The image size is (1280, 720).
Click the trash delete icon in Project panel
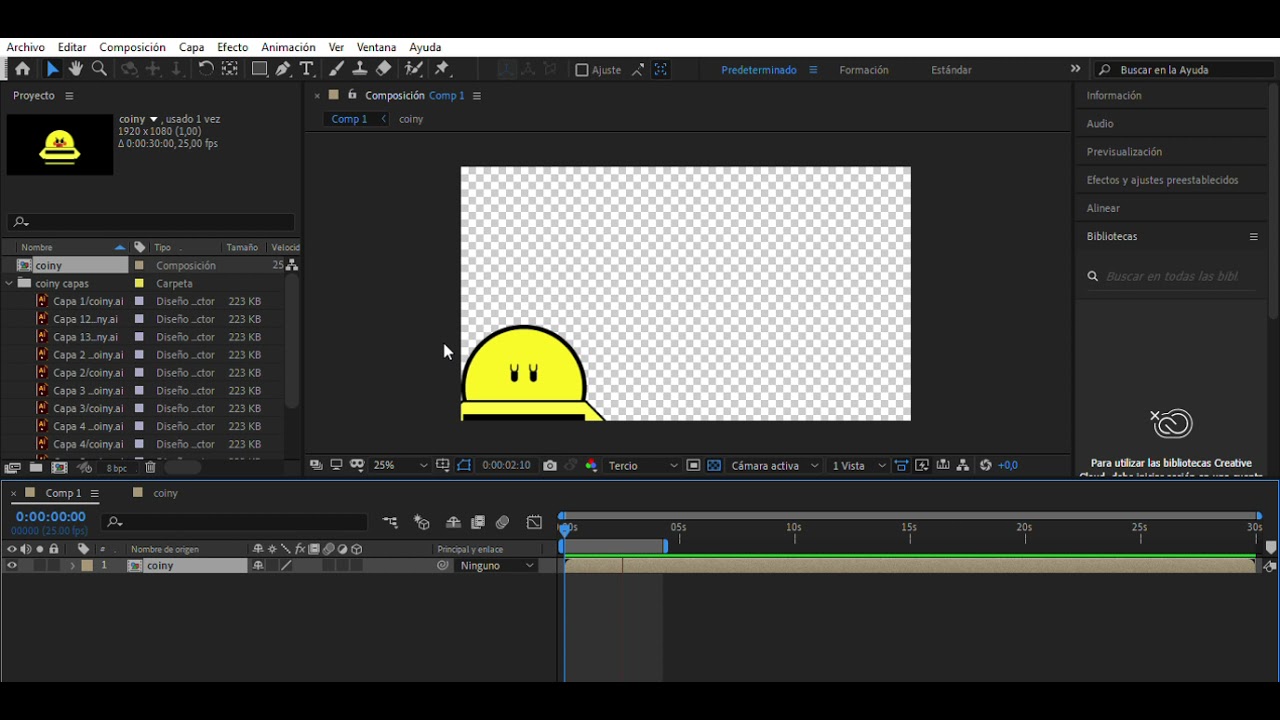(150, 467)
